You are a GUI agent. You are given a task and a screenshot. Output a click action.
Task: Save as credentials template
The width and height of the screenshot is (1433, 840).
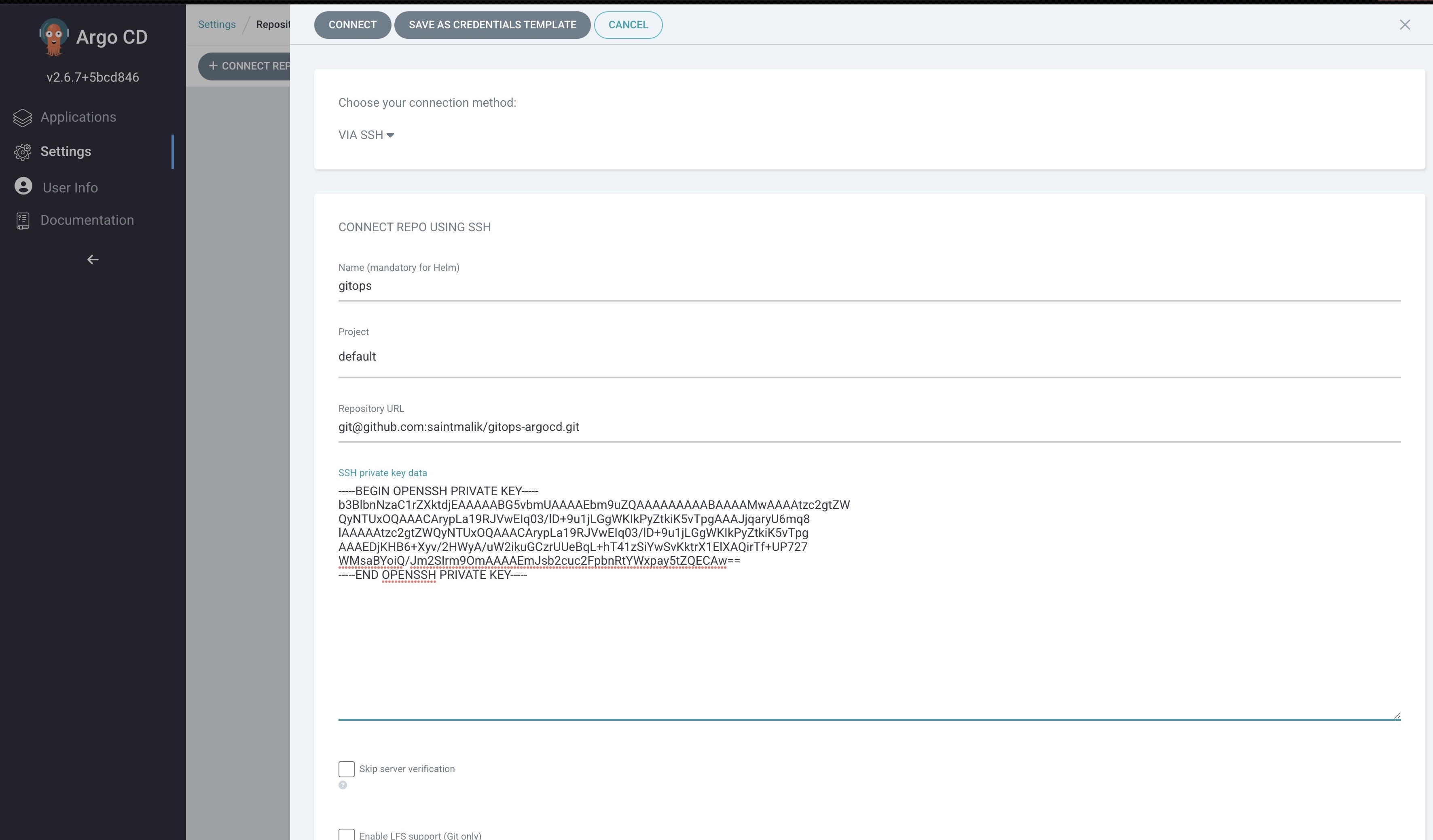pyautogui.click(x=493, y=25)
